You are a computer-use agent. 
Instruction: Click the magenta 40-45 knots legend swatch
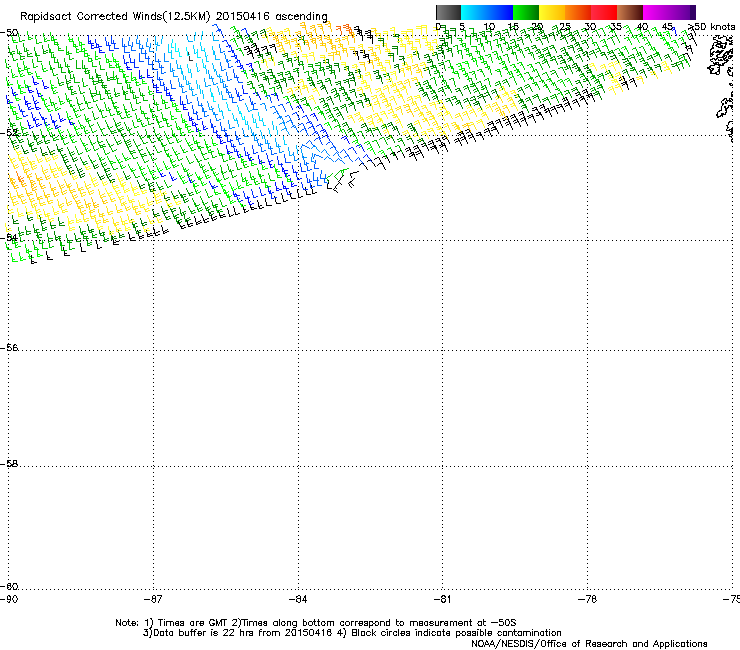(x=656, y=12)
